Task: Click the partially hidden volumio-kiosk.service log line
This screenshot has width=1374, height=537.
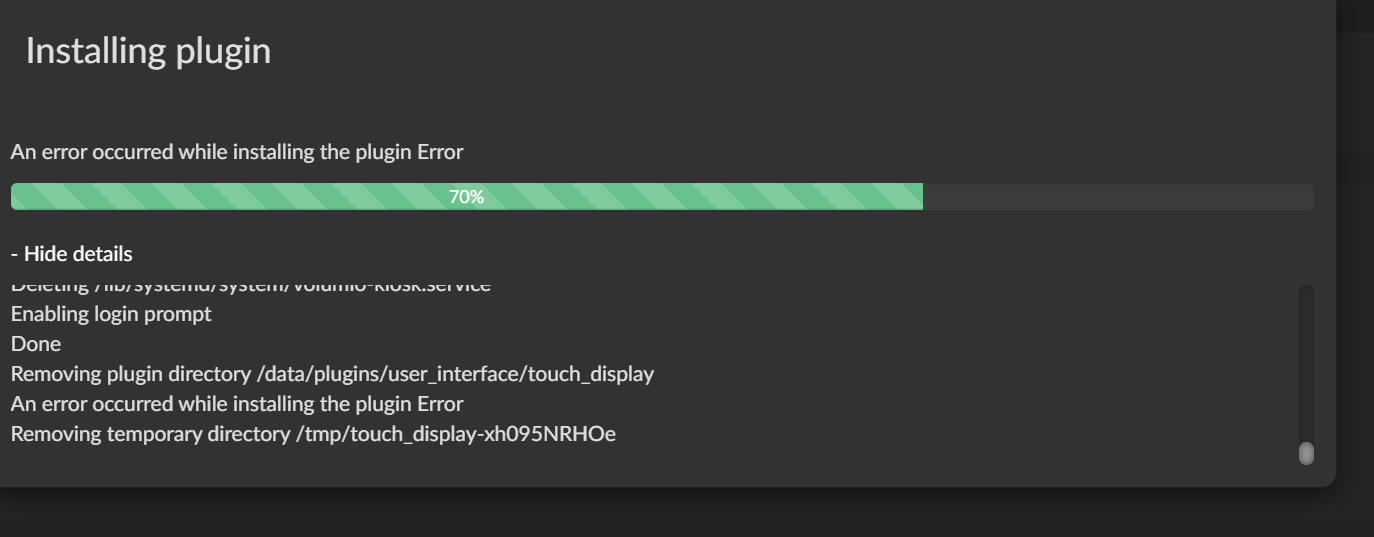Action: click(x=251, y=287)
